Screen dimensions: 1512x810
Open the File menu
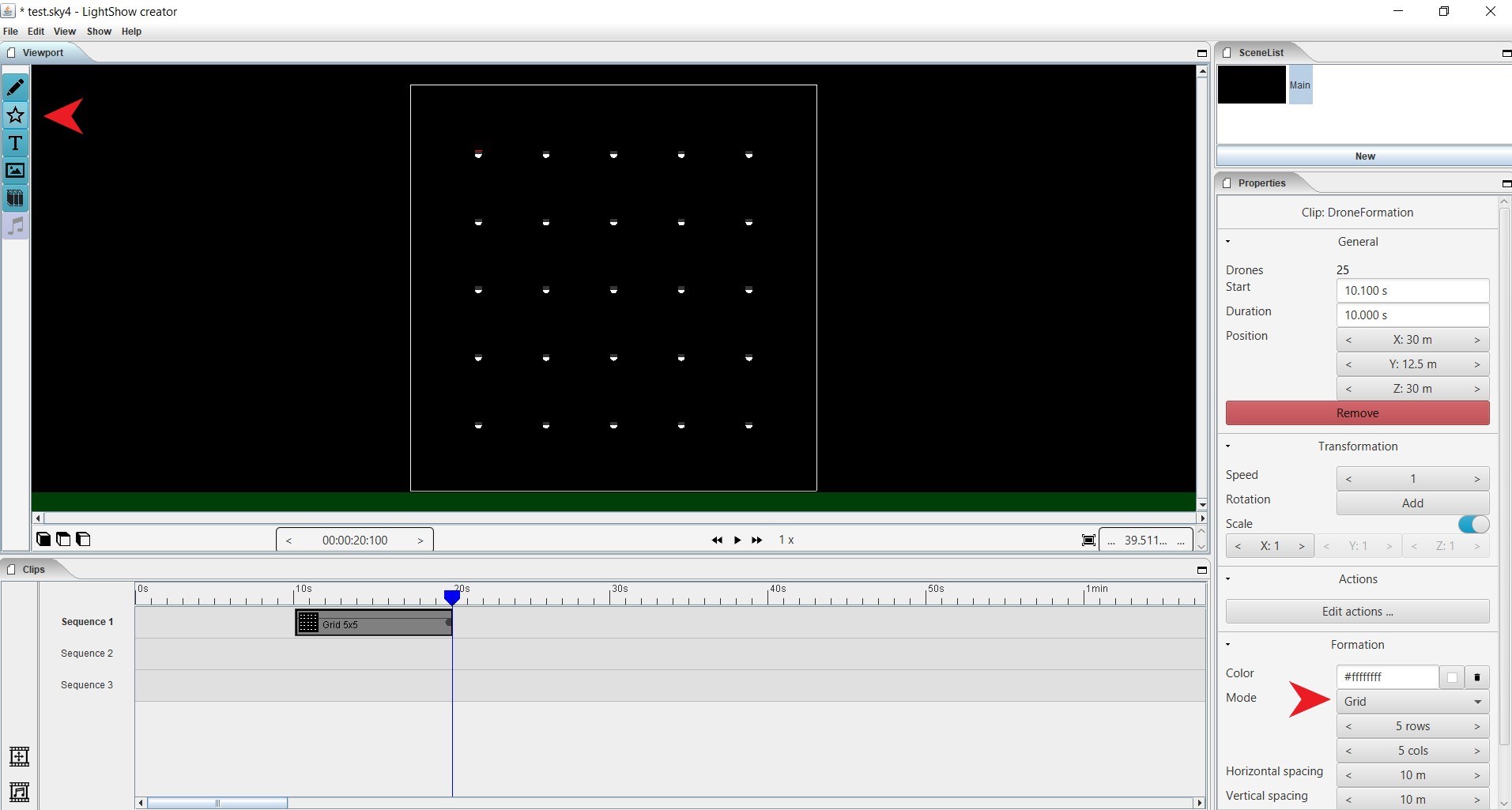coord(10,32)
